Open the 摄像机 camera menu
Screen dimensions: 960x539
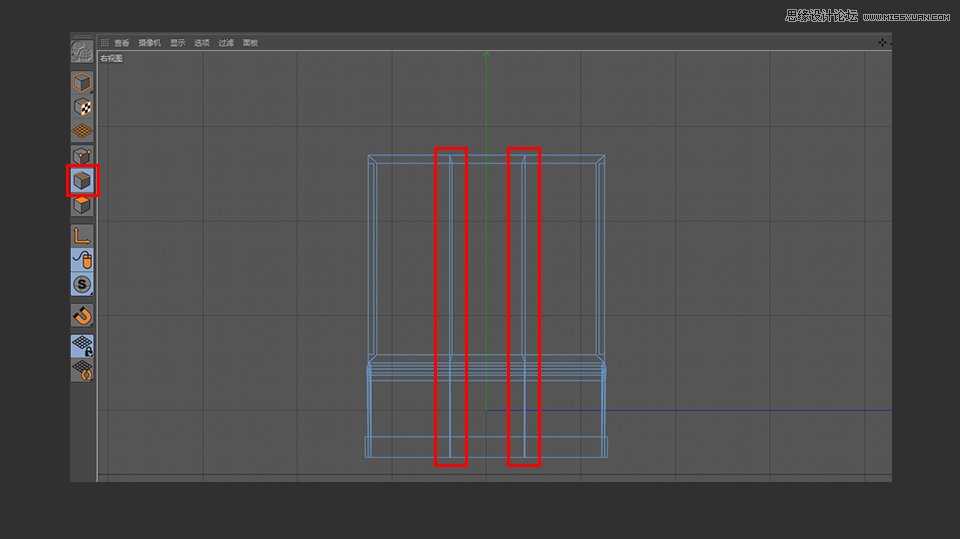point(149,43)
